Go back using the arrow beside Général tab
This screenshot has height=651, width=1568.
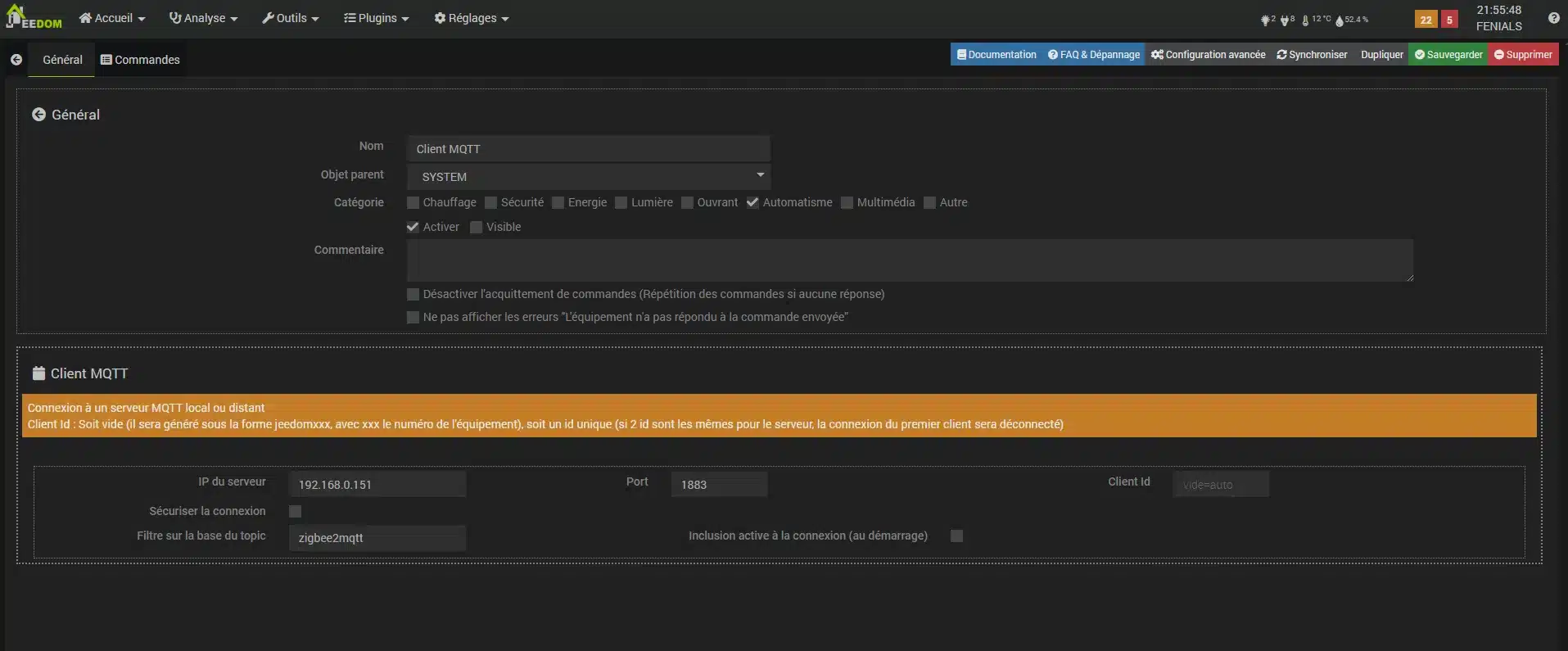click(x=16, y=60)
